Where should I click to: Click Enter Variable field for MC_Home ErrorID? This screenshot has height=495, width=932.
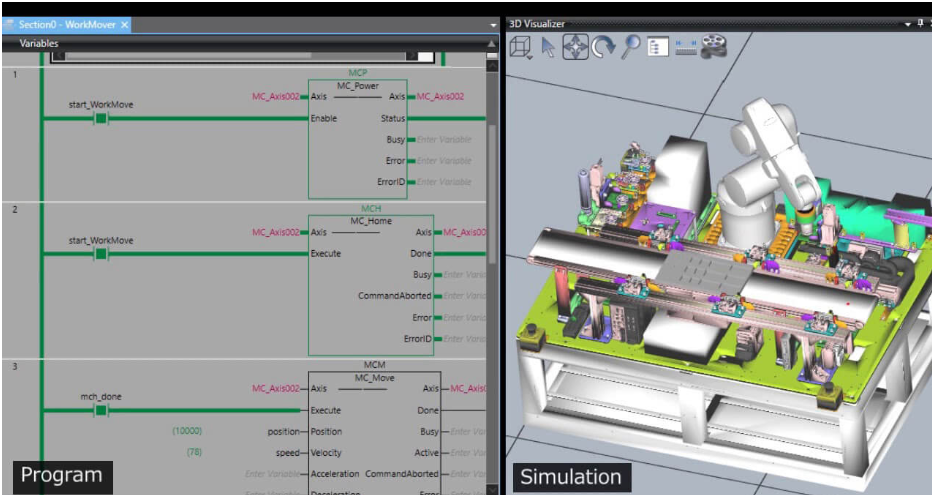(465, 339)
